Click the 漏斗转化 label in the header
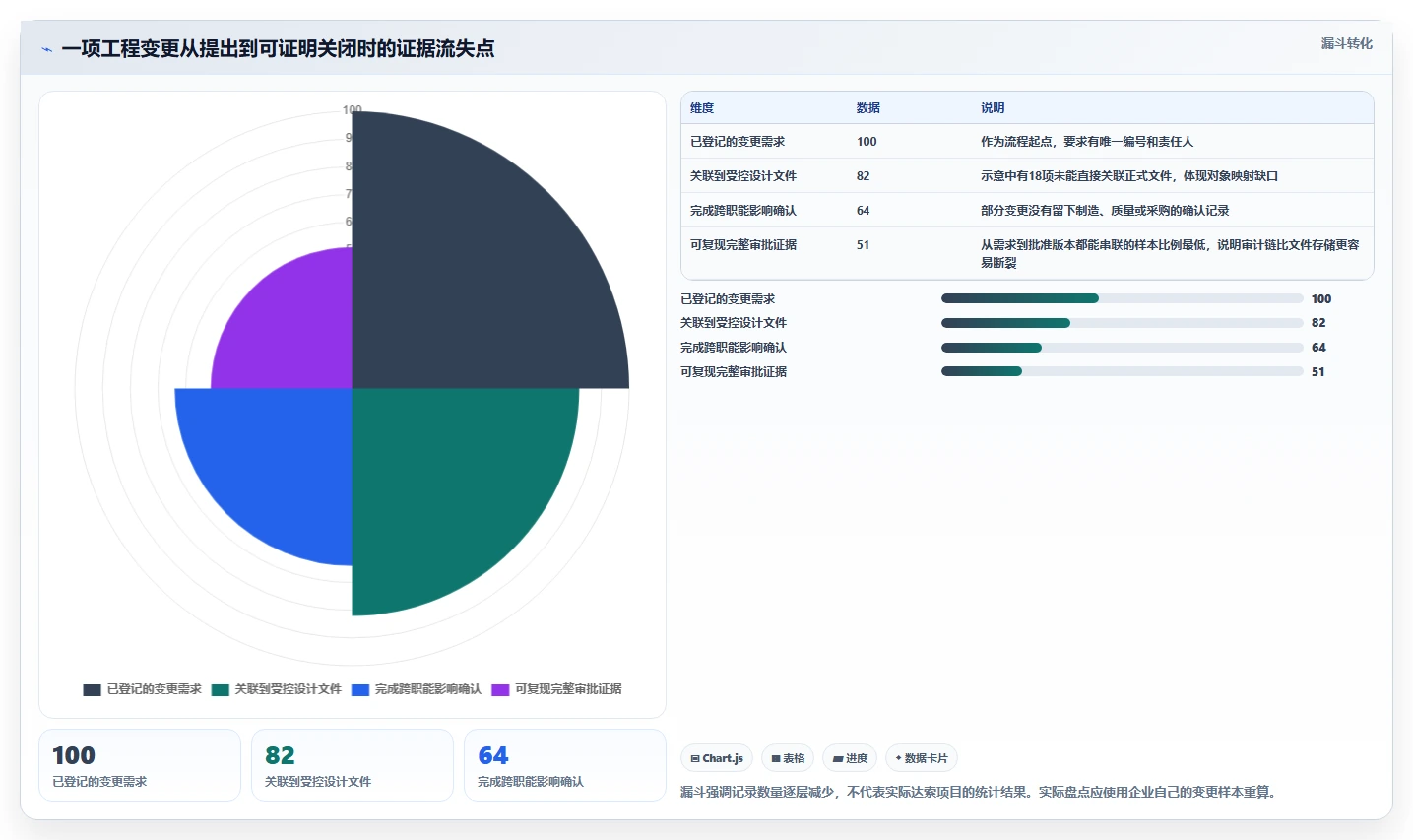Image resolution: width=1413 pixels, height=840 pixels. pyautogui.click(x=1346, y=43)
